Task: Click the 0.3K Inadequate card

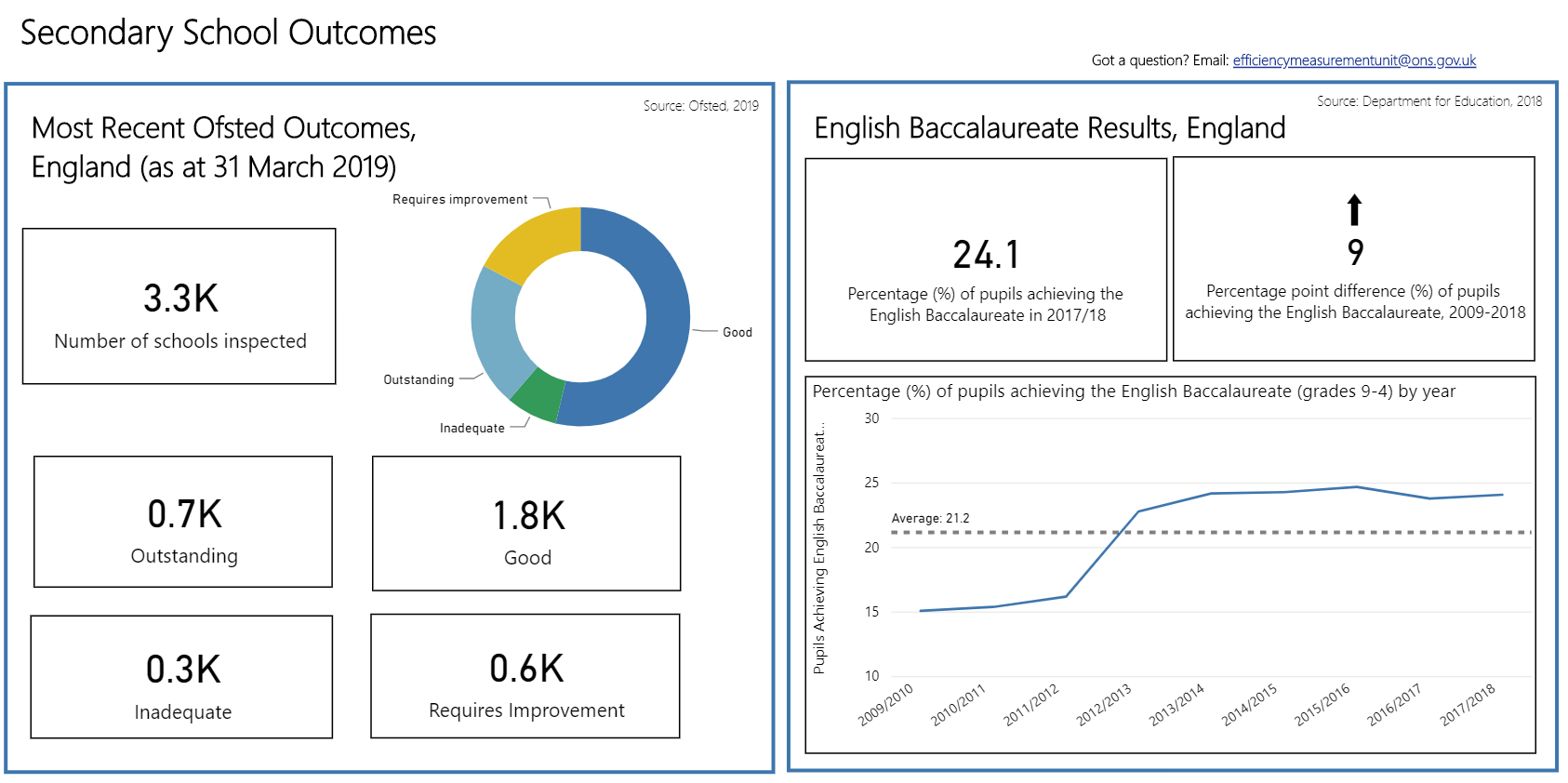Action: (x=181, y=677)
